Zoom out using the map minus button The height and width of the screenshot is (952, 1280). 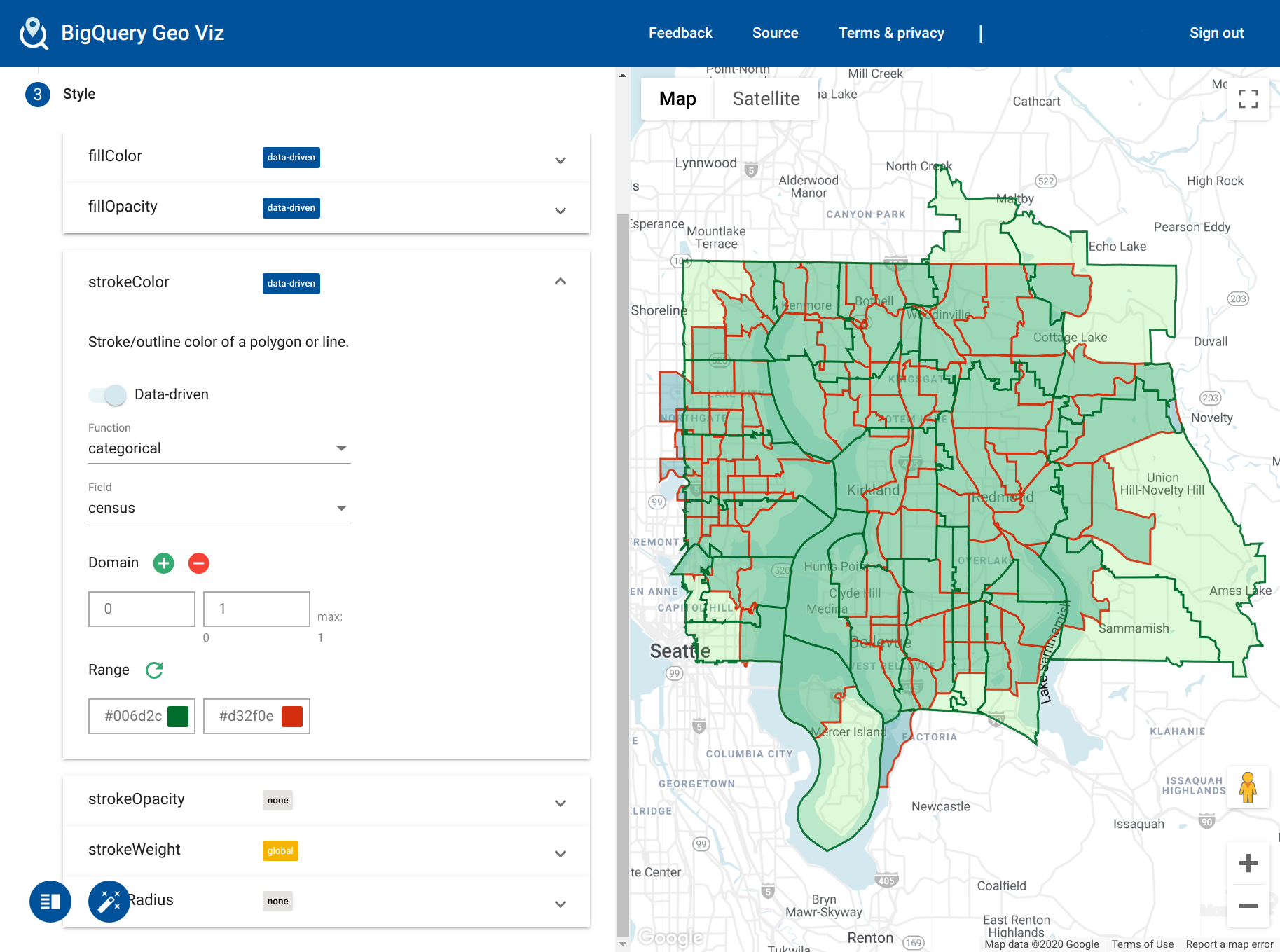point(1248,906)
